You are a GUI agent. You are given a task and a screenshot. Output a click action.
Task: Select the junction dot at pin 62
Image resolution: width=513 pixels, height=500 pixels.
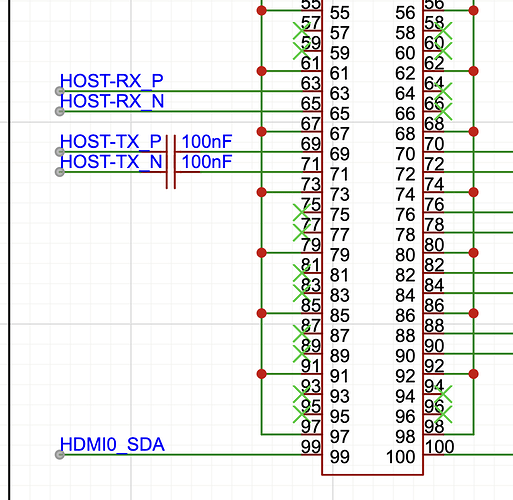(473, 71)
